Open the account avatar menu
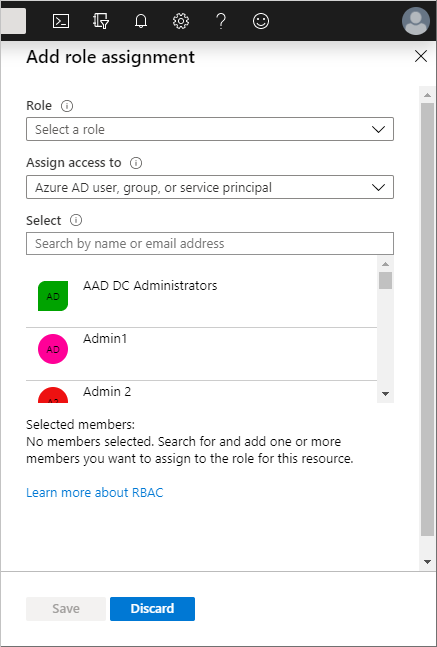 pos(416,21)
